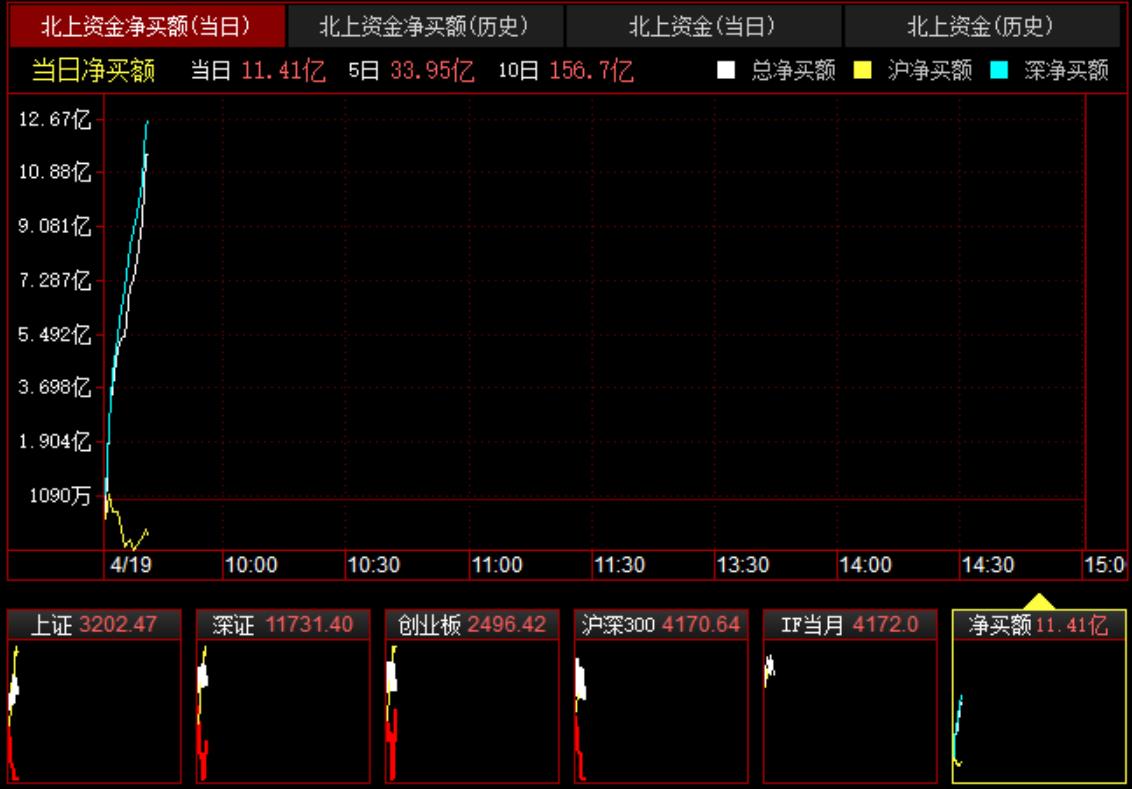Click the 13:30 time axis label
The image size is (1132, 789).
pos(743,565)
